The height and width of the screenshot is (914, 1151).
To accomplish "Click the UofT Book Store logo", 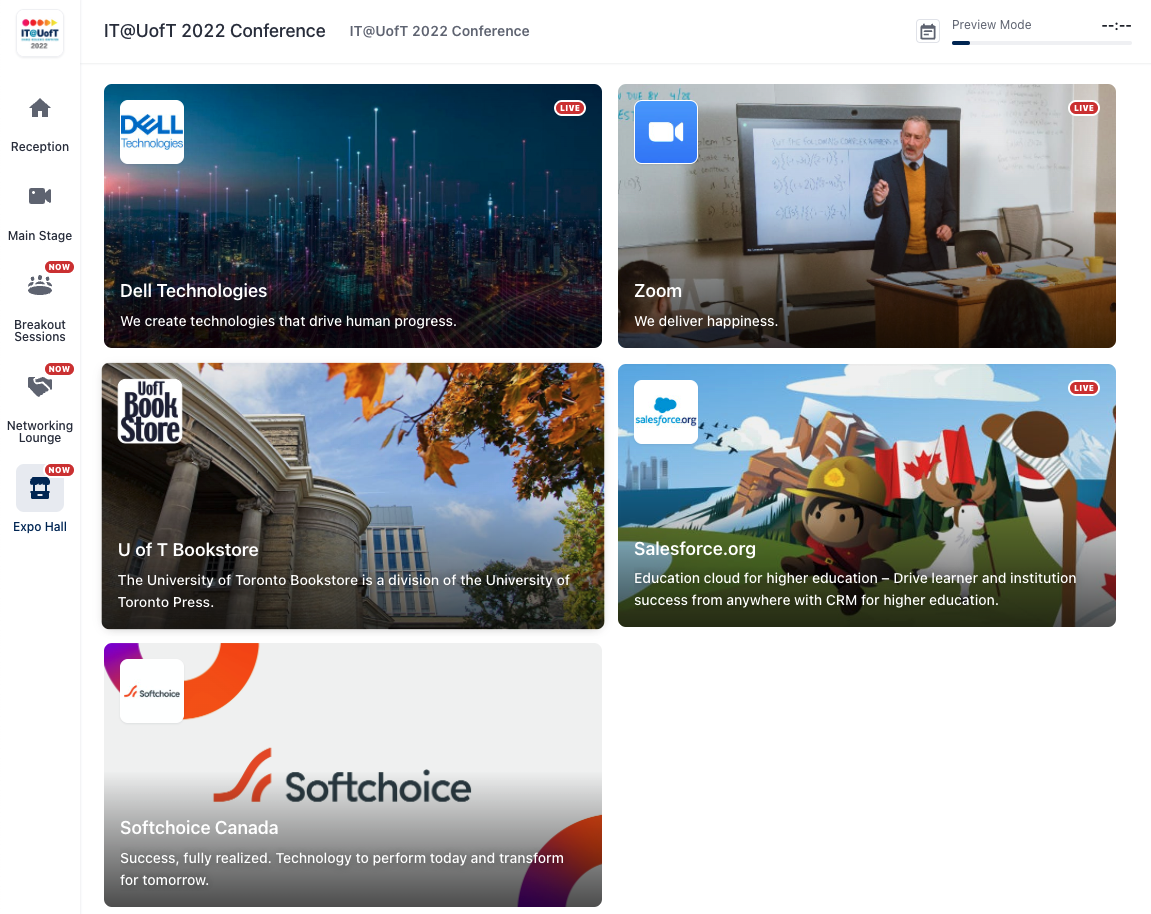I will pos(150,411).
